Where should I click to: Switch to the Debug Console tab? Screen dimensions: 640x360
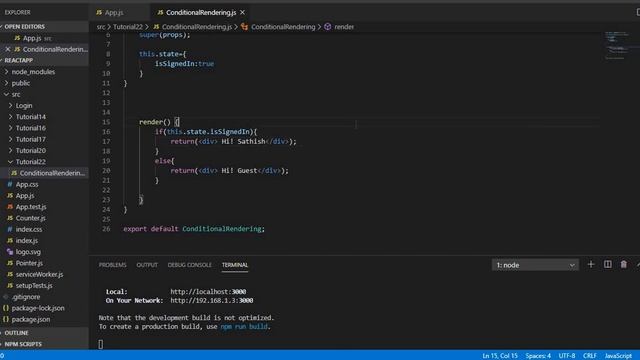[x=189, y=265]
